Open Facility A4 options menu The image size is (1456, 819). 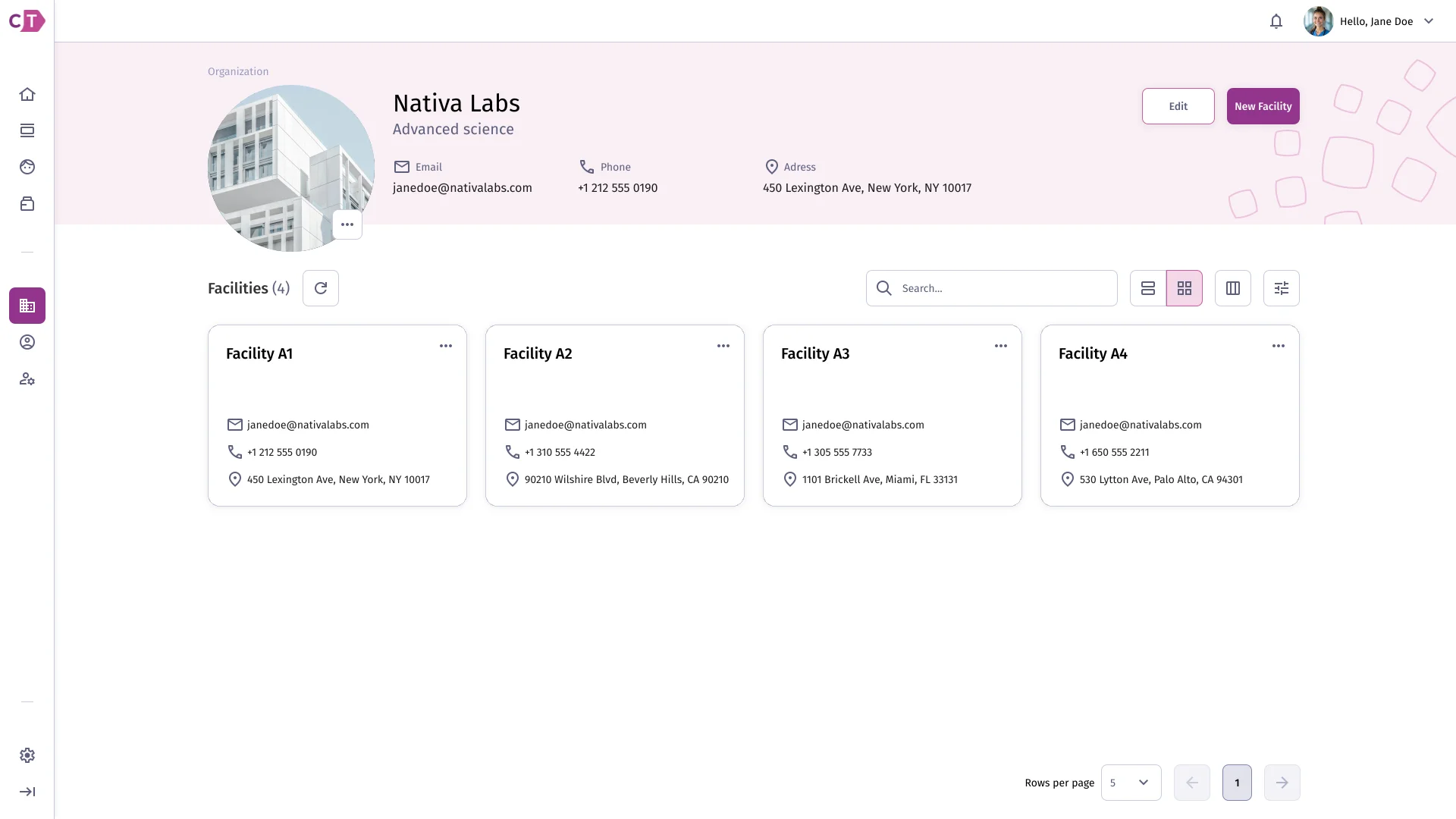[1279, 346]
